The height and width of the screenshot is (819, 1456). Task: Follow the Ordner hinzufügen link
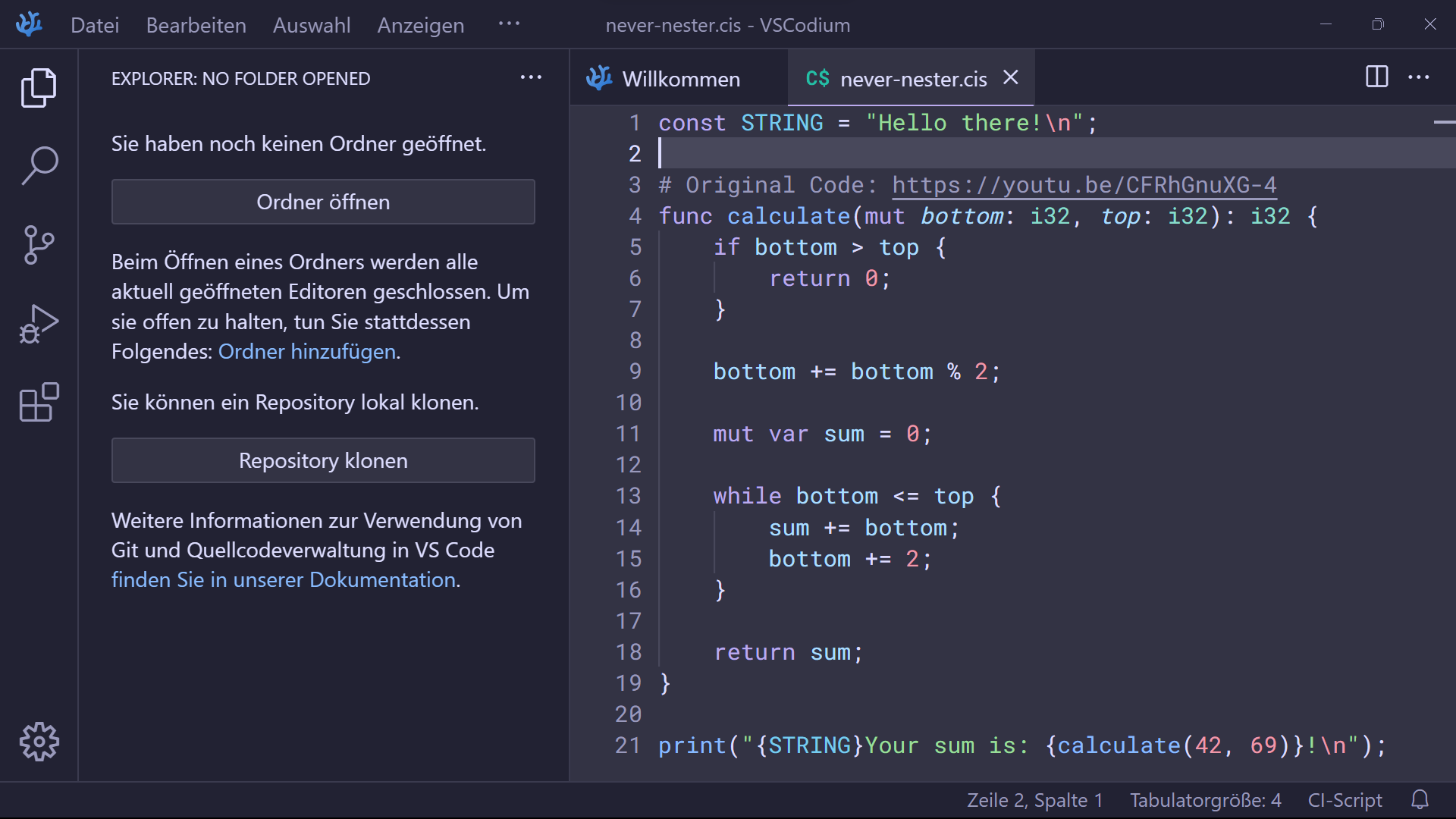pyautogui.click(x=307, y=352)
